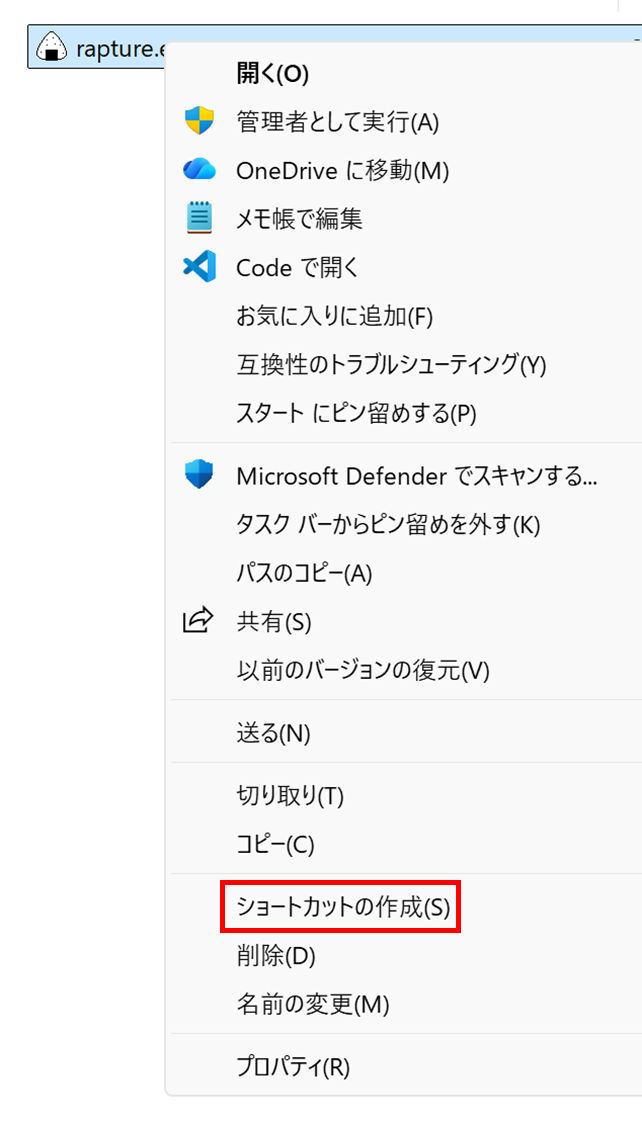The image size is (642, 1125).
Task: Choose Code で開く
Action: point(296,268)
